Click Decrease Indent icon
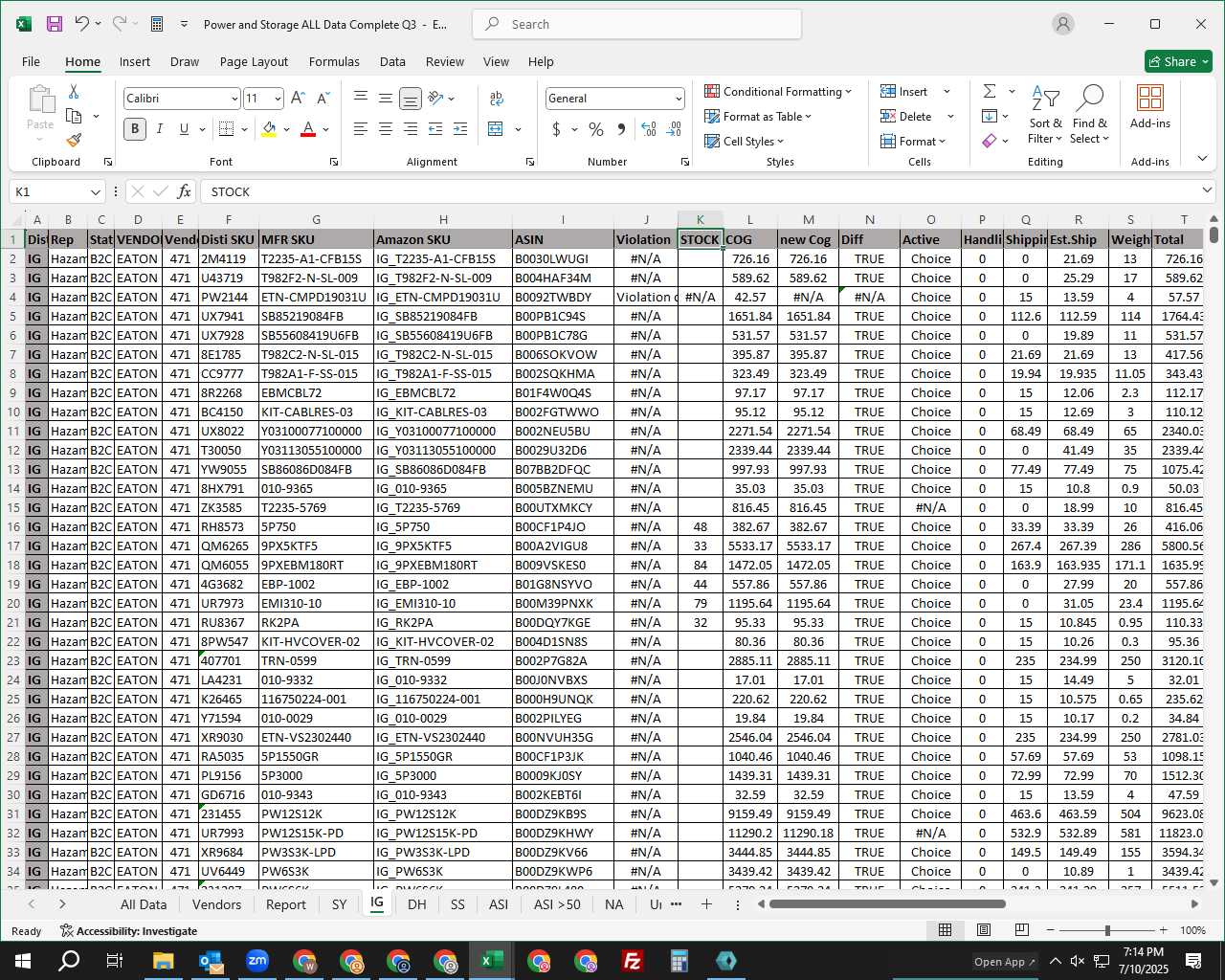 pyautogui.click(x=435, y=129)
